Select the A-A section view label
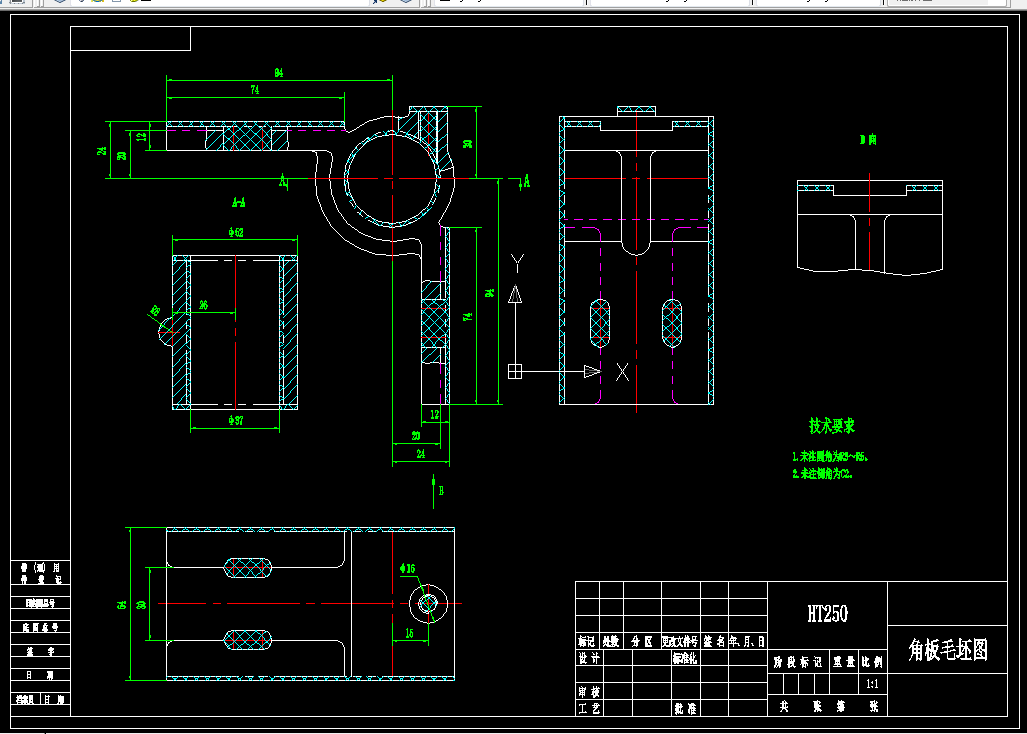Viewport: 1027px width, 734px height. point(238,202)
